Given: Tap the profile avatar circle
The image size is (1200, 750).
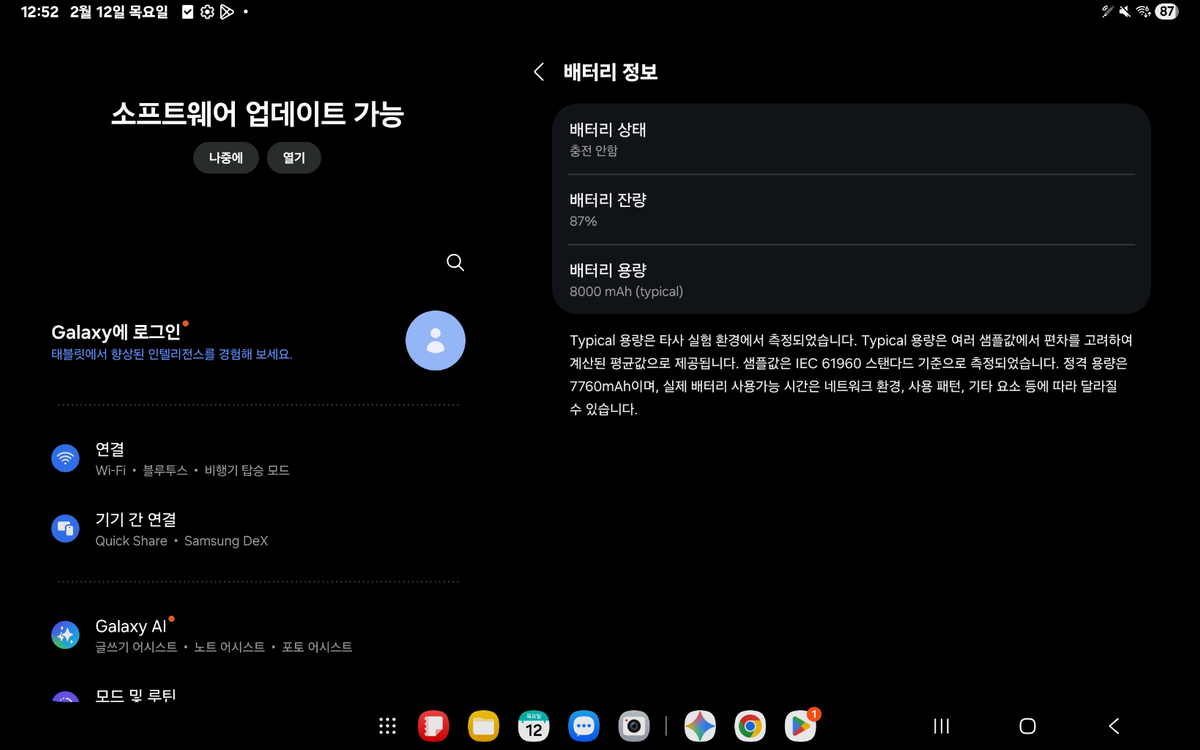Looking at the screenshot, I should pos(435,340).
